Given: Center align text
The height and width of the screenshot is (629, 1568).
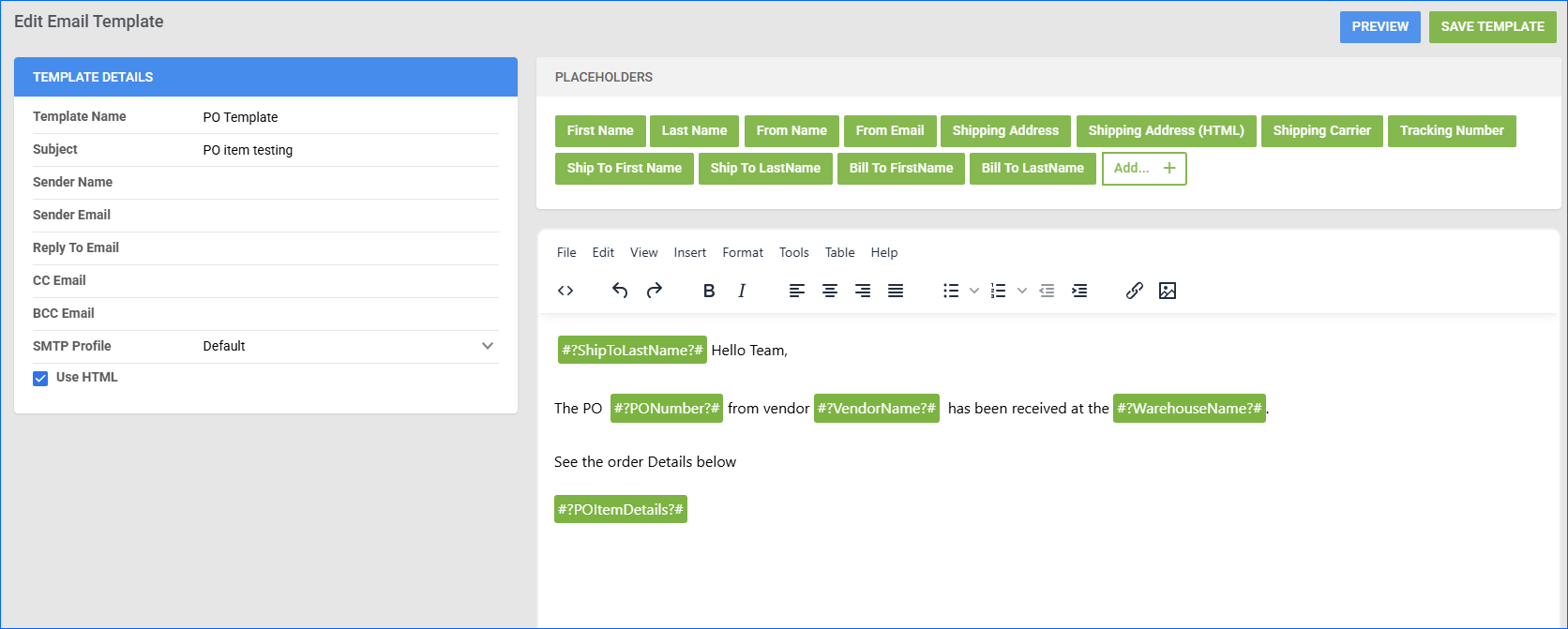Looking at the screenshot, I should coord(830,291).
